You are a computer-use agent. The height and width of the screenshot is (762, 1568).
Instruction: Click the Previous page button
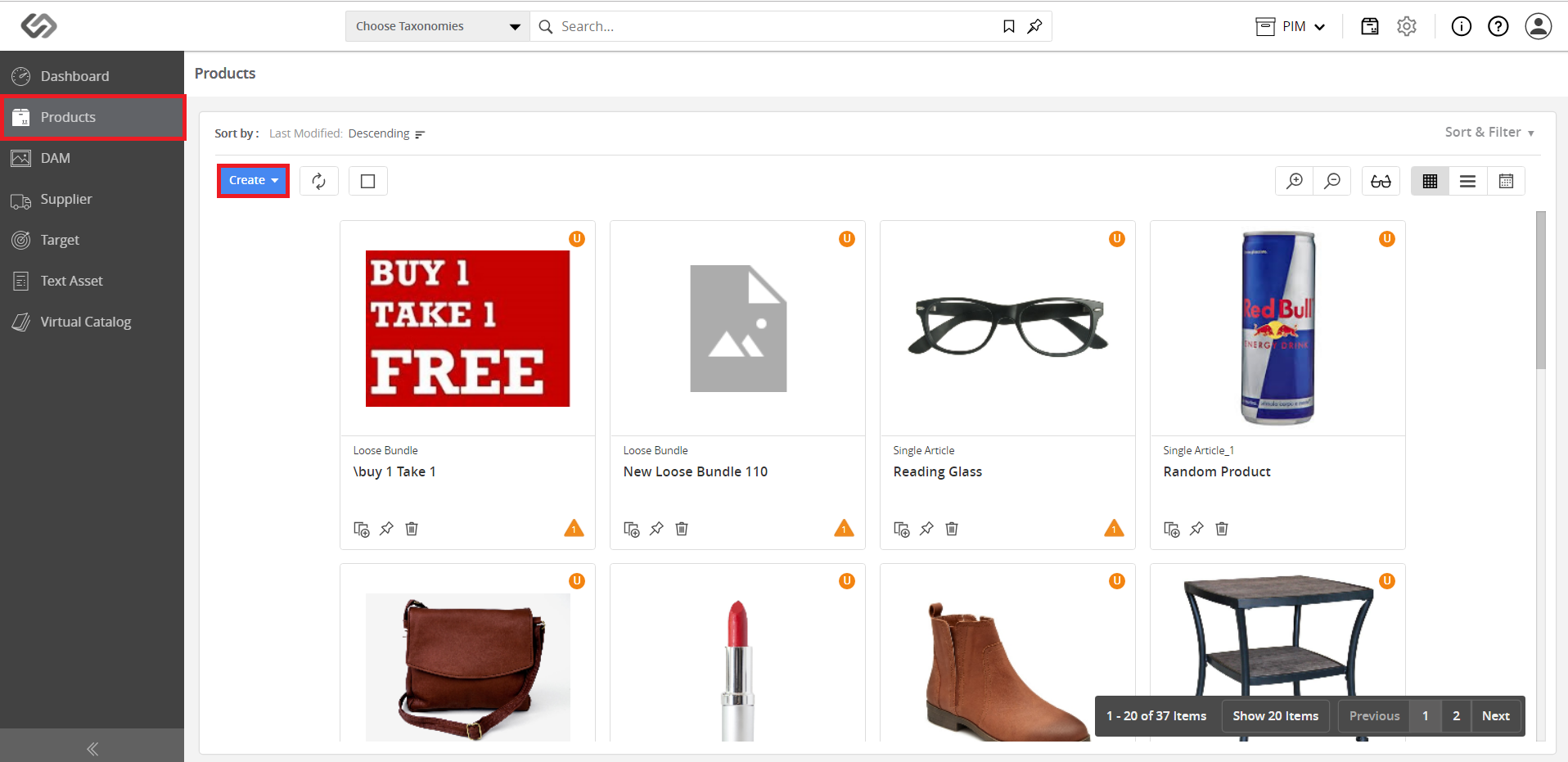click(x=1374, y=715)
